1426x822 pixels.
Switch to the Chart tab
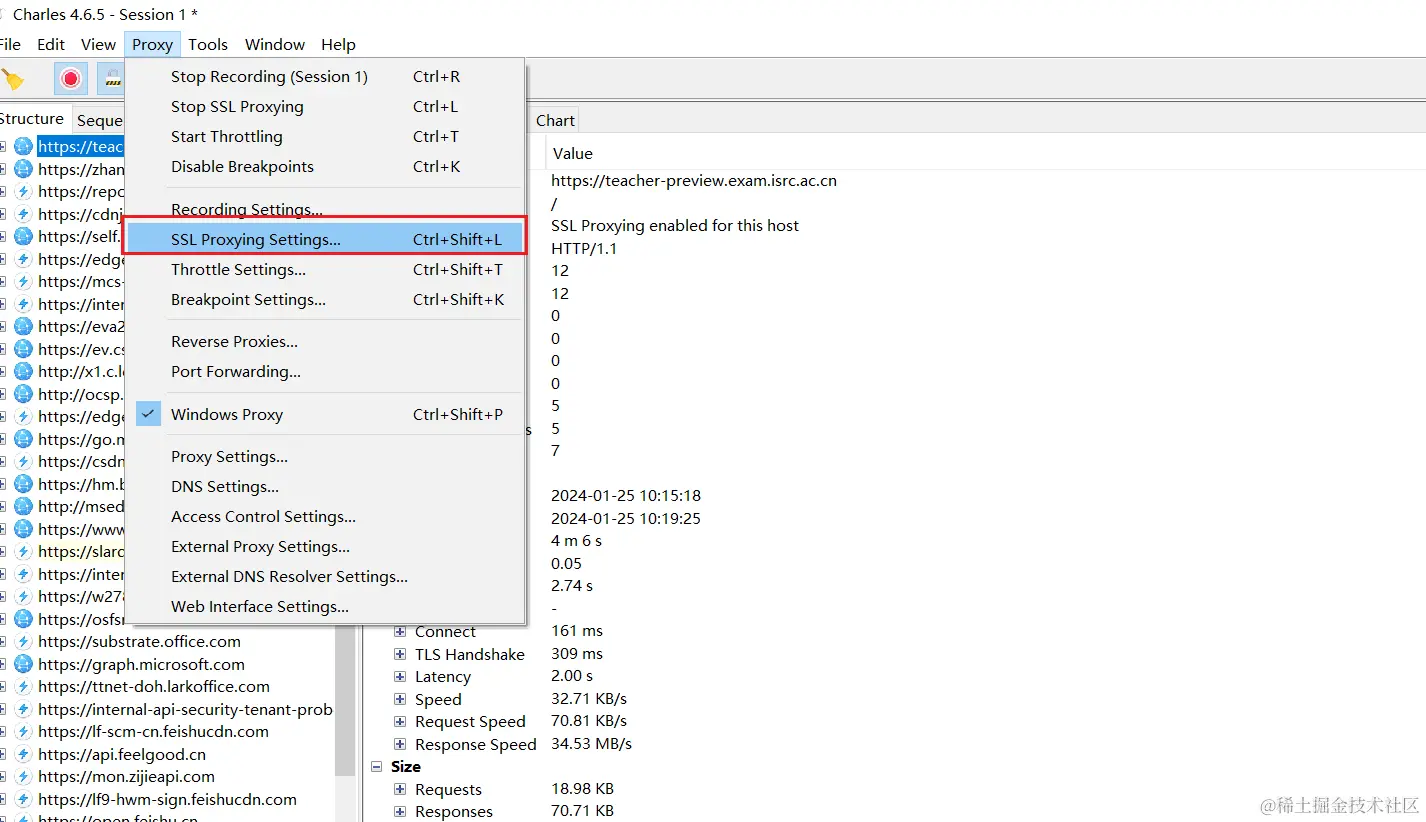click(x=555, y=120)
